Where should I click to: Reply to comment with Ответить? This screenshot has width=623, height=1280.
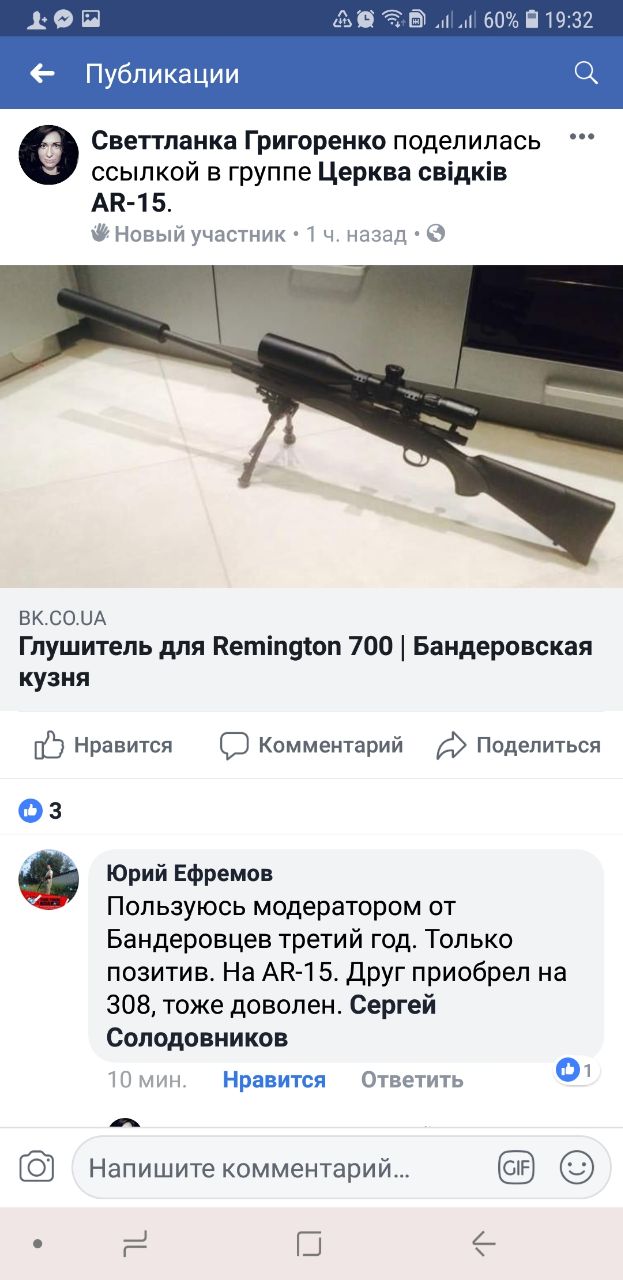pos(412,1080)
